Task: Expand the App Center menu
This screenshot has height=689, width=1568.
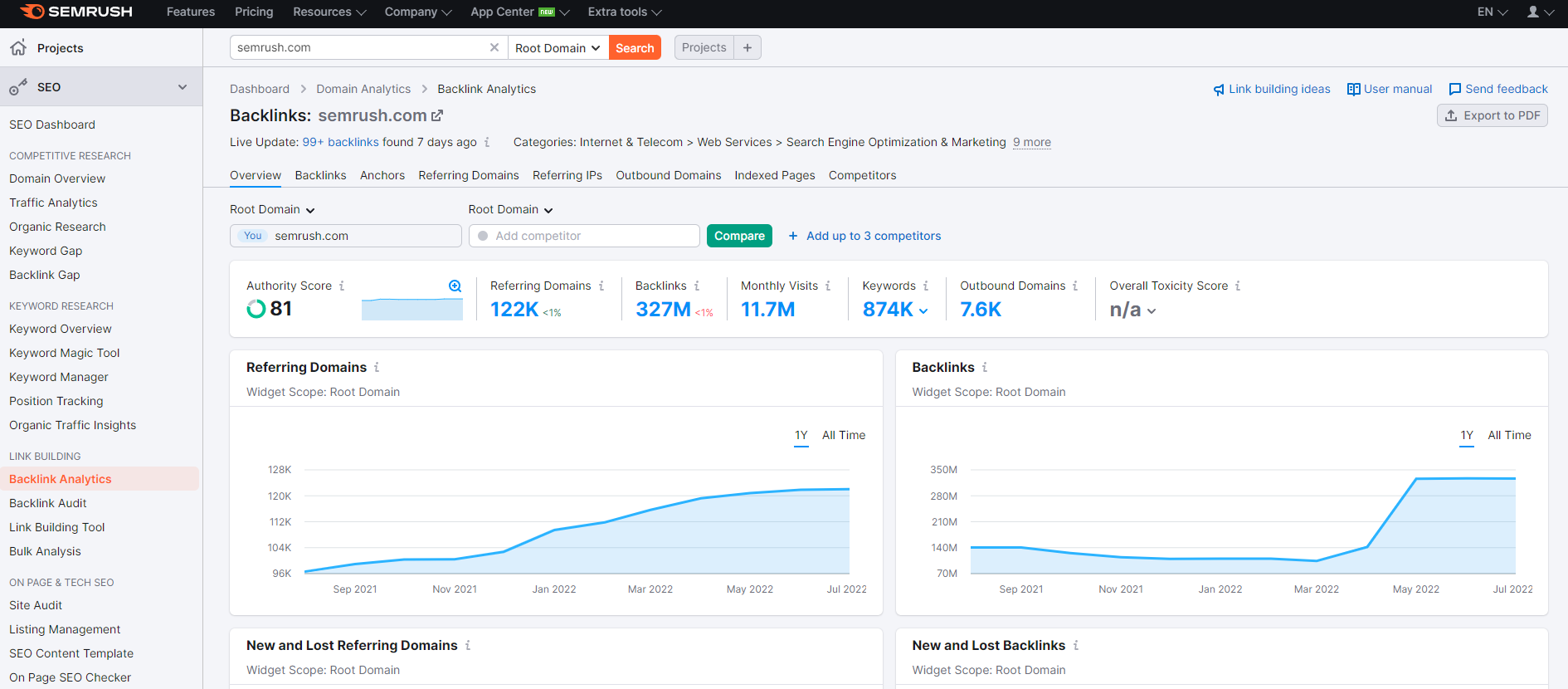Action: (520, 12)
